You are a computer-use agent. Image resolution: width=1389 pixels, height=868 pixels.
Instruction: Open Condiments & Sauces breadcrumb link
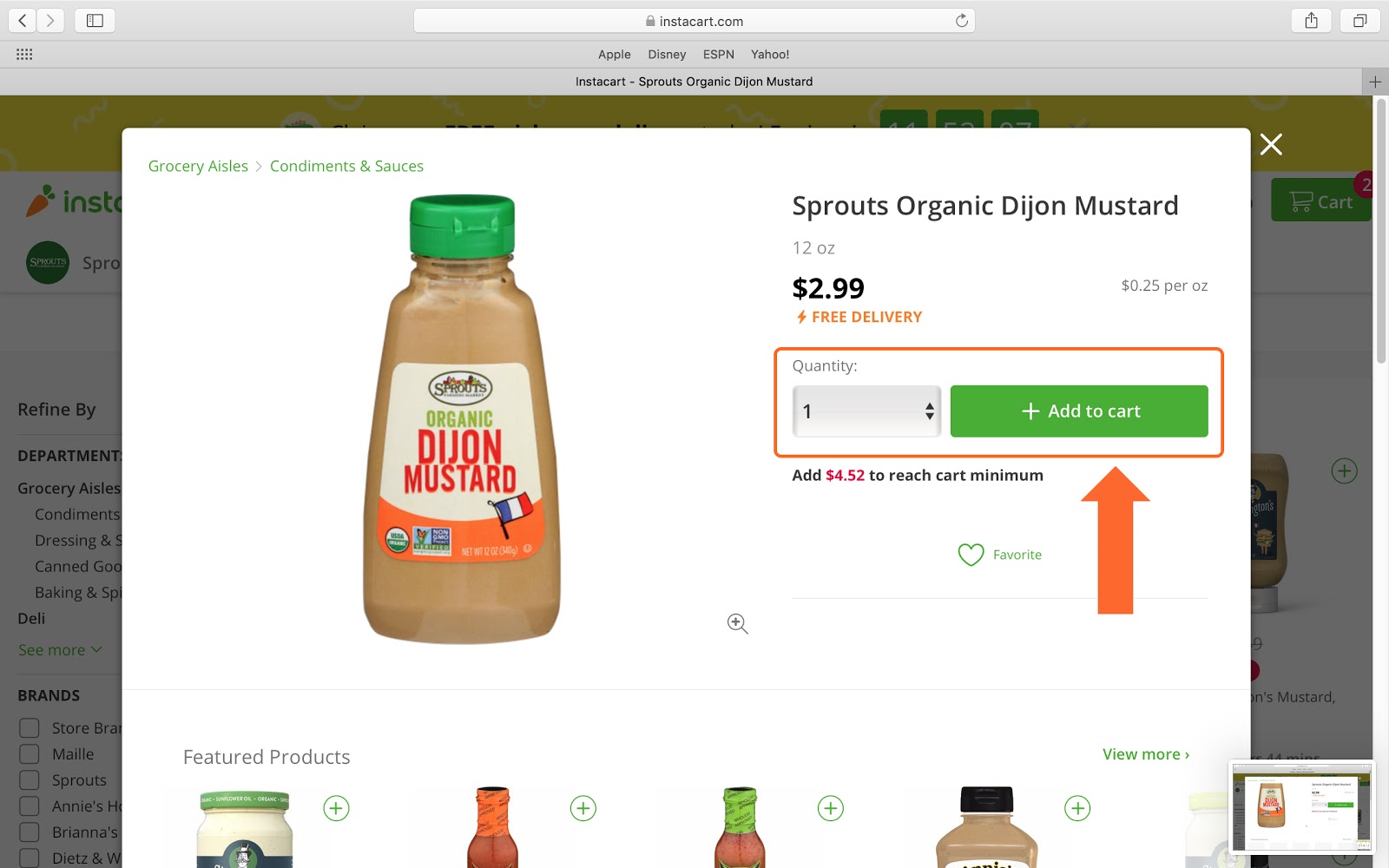(346, 166)
